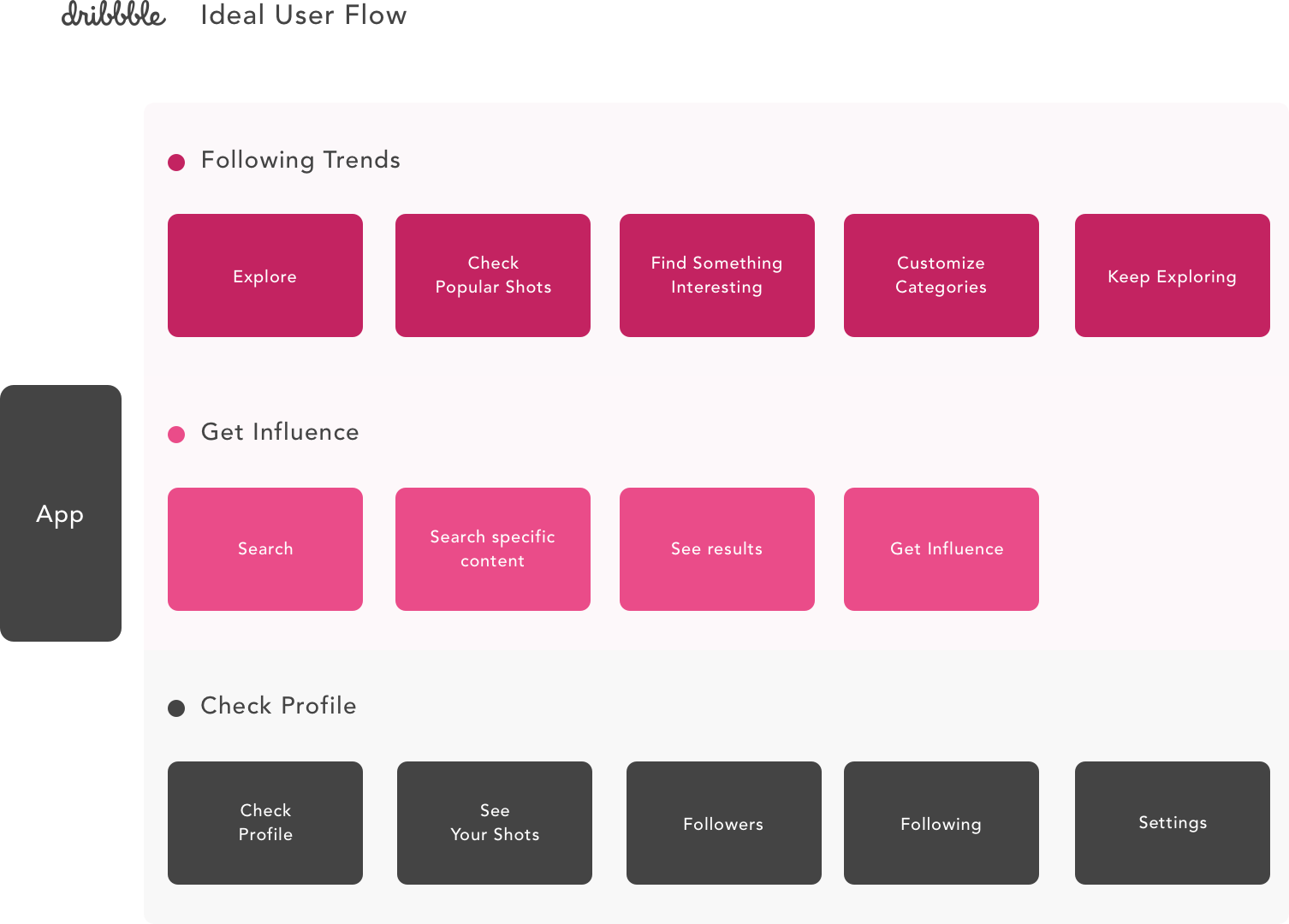
Task: Click the Get Influence card
Action: pyautogui.click(x=942, y=549)
